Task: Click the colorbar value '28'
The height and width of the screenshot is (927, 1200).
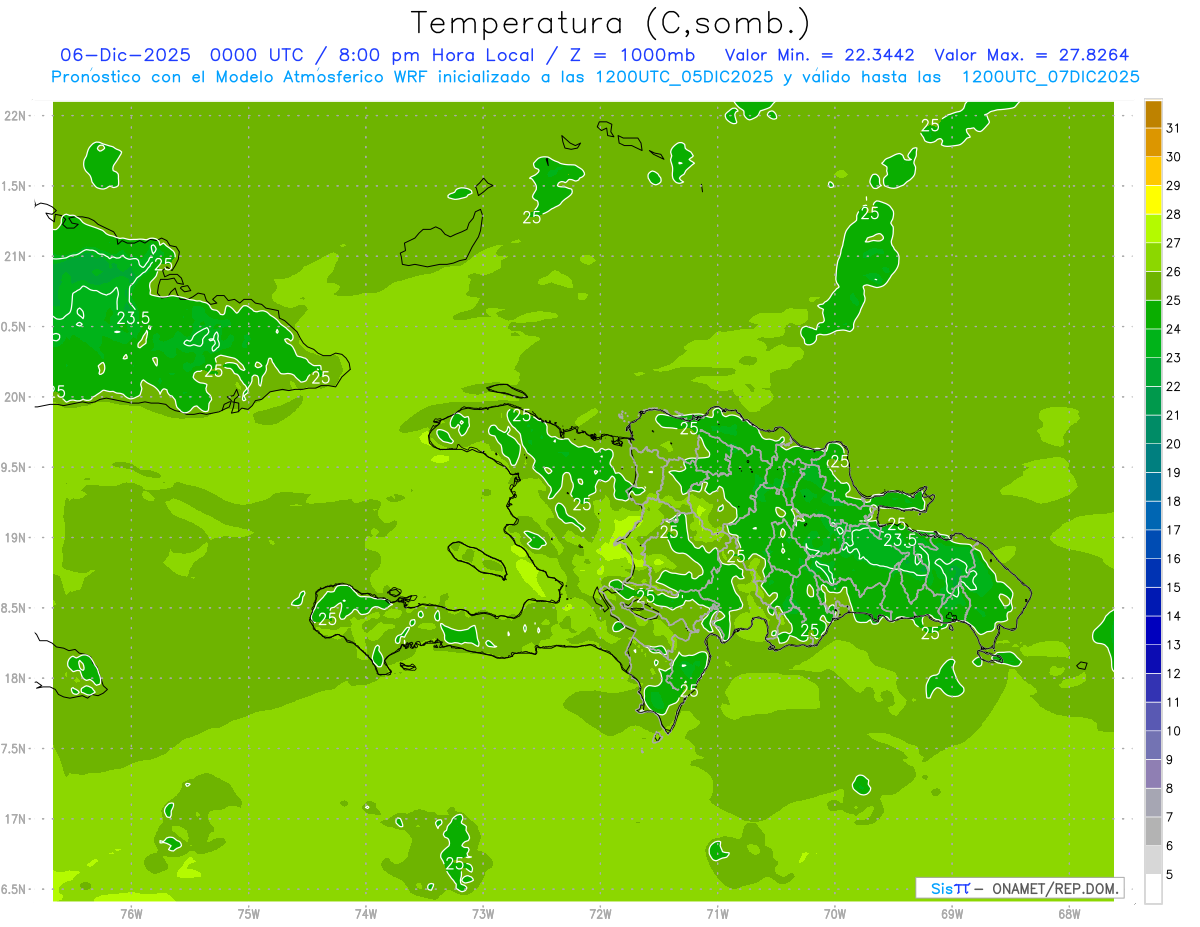Action: (1173, 214)
